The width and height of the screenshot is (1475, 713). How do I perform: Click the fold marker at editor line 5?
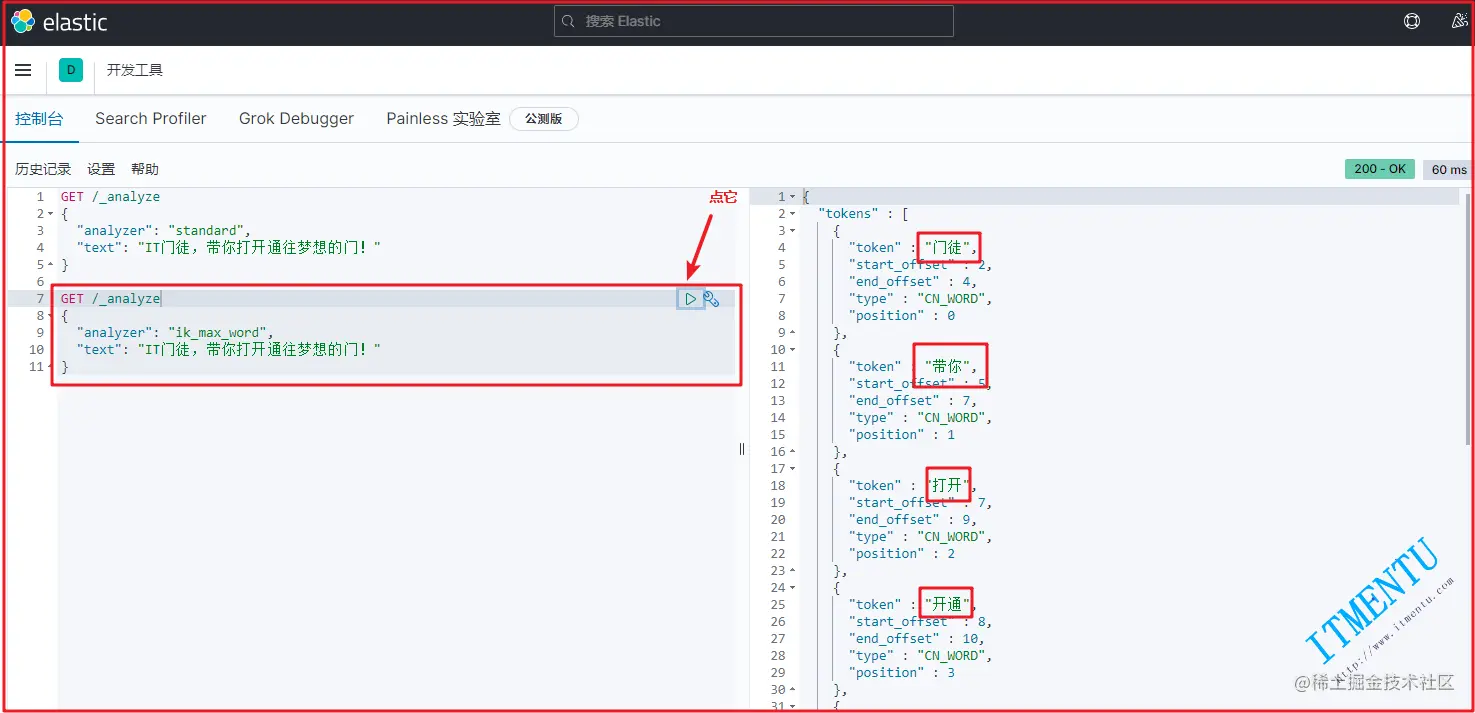[50, 265]
